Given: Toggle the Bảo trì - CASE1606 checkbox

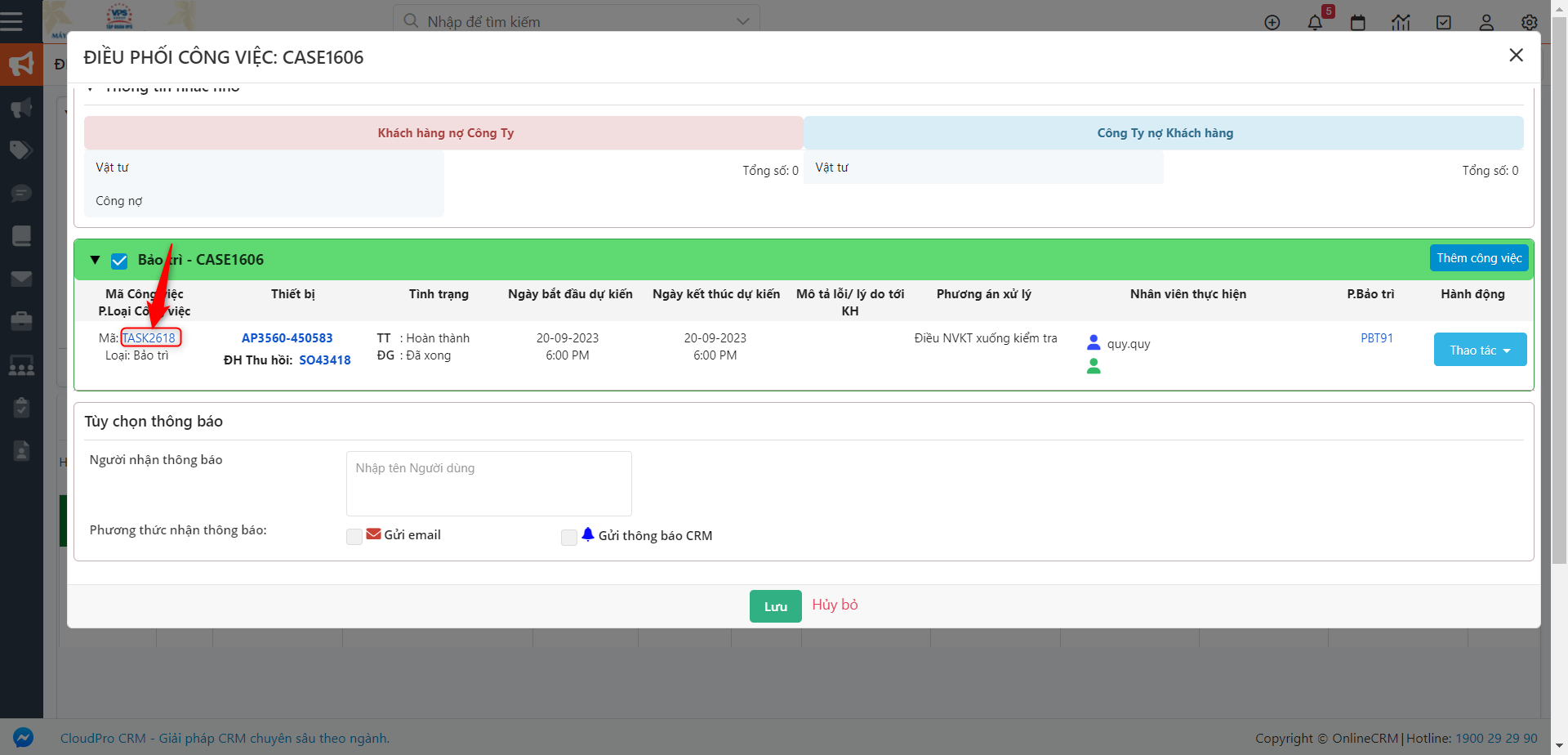Looking at the screenshot, I should coord(119,261).
